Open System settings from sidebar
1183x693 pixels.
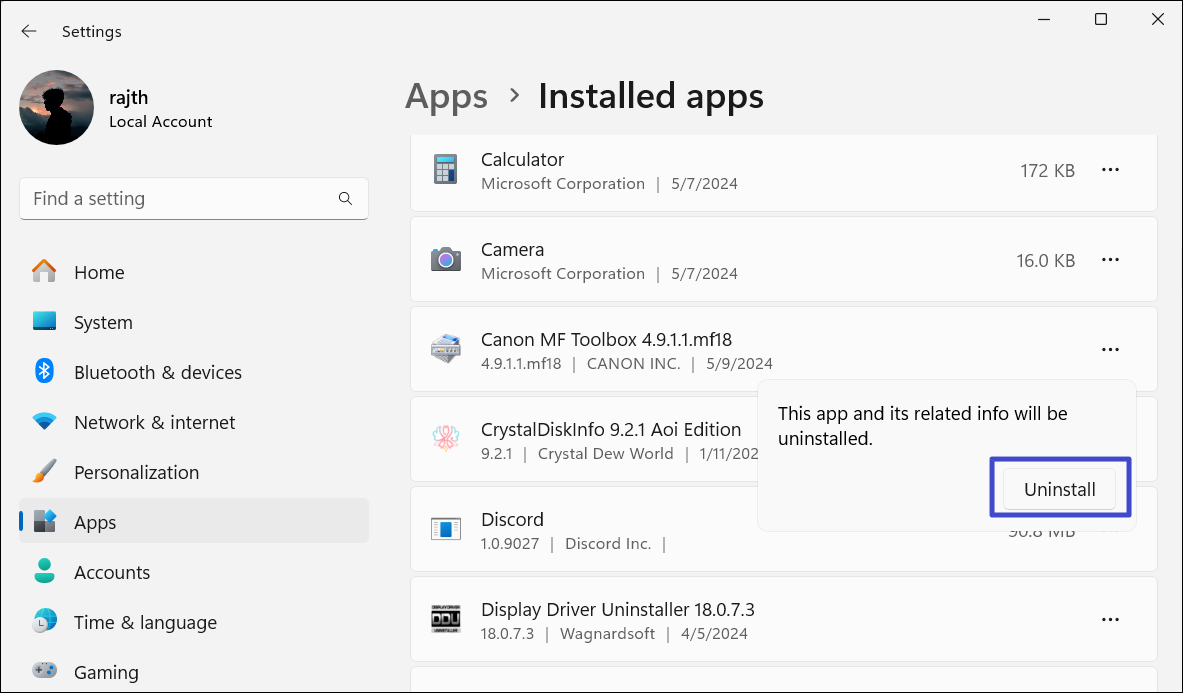coord(102,322)
